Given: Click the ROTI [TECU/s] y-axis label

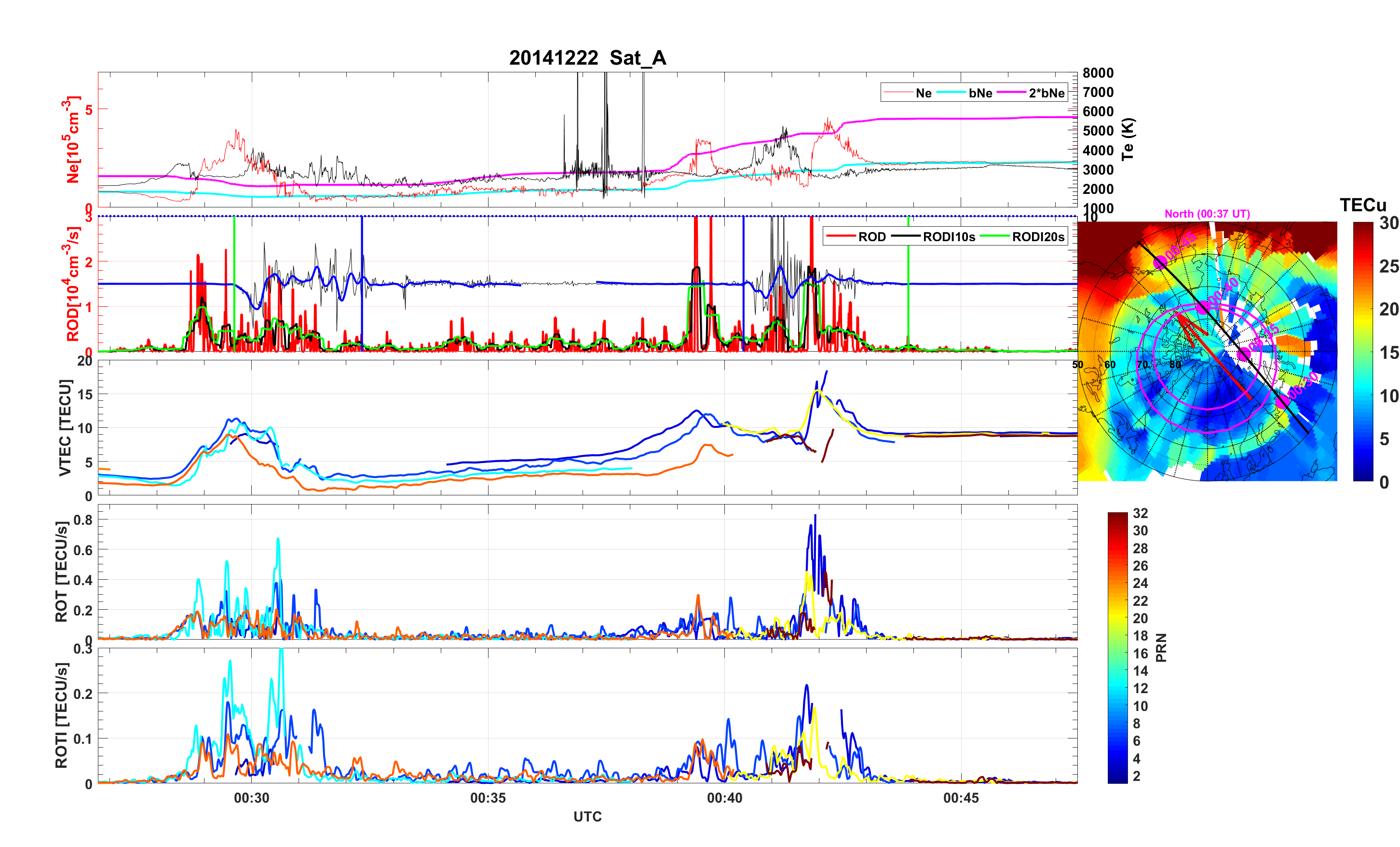Looking at the screenshot, I should coord(61,715).
